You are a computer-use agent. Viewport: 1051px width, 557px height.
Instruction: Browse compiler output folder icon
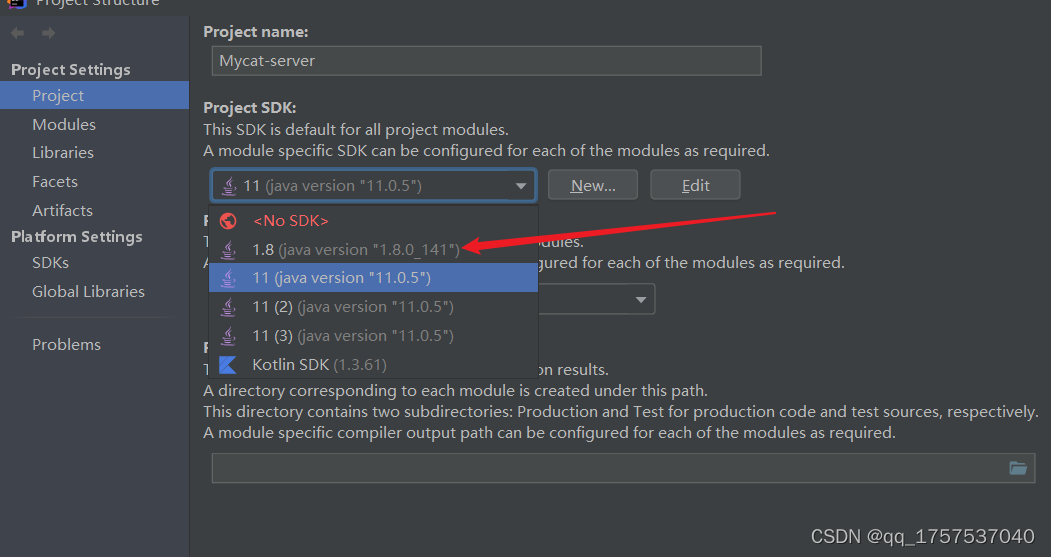pos(1017,468)
